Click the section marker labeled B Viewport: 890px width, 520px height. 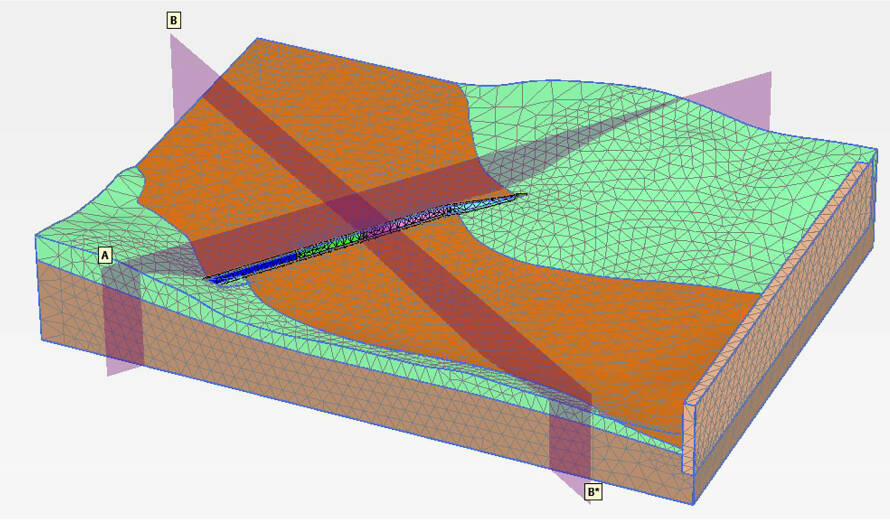tap(174, 21)
